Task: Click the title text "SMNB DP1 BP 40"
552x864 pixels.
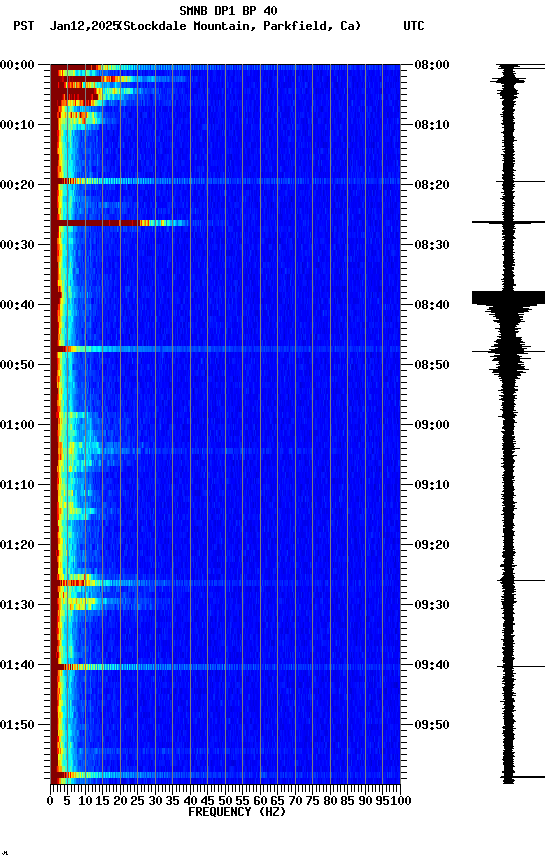Action: pyautogui.click(x=228, y=10)
